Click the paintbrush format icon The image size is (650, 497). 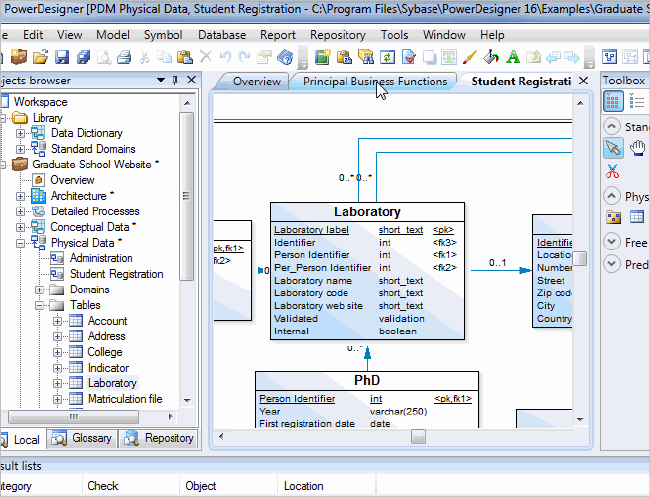tap(470, 57)
